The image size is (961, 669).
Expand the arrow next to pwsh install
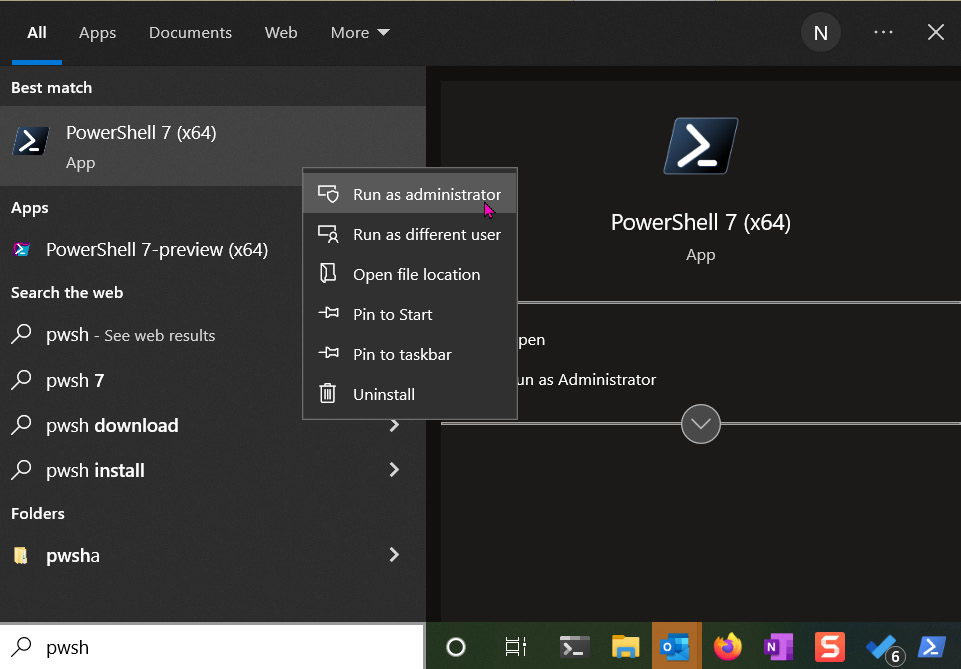(x=395, y=470)
